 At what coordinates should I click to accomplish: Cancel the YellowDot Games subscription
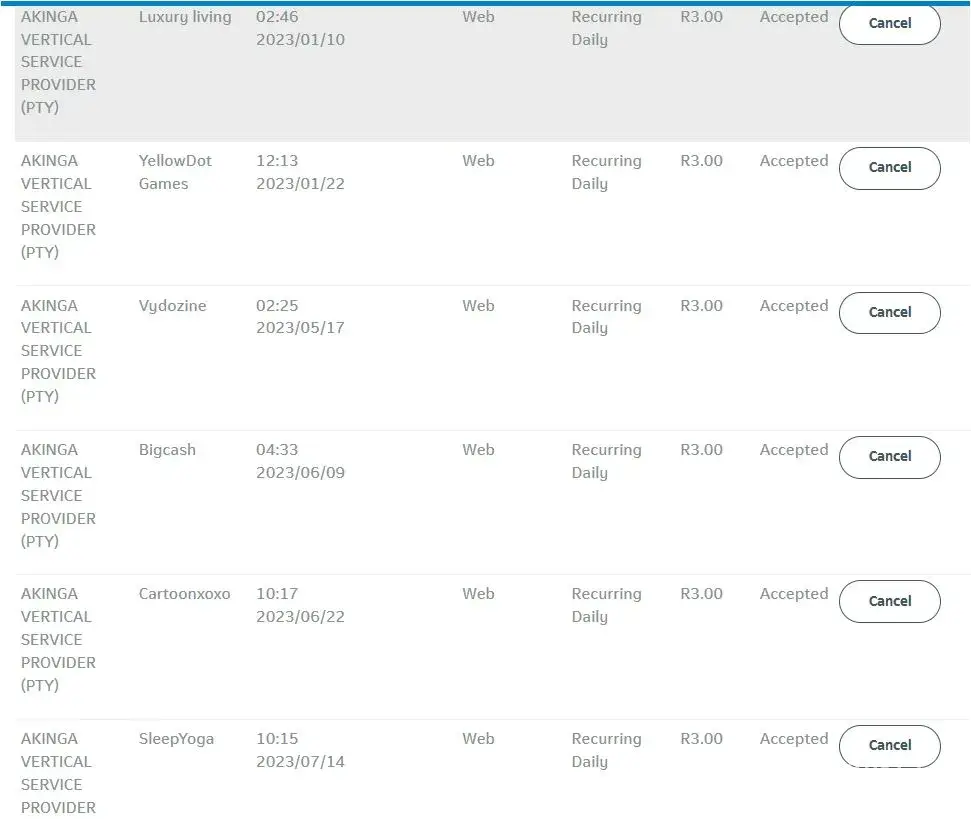(889, 168)
